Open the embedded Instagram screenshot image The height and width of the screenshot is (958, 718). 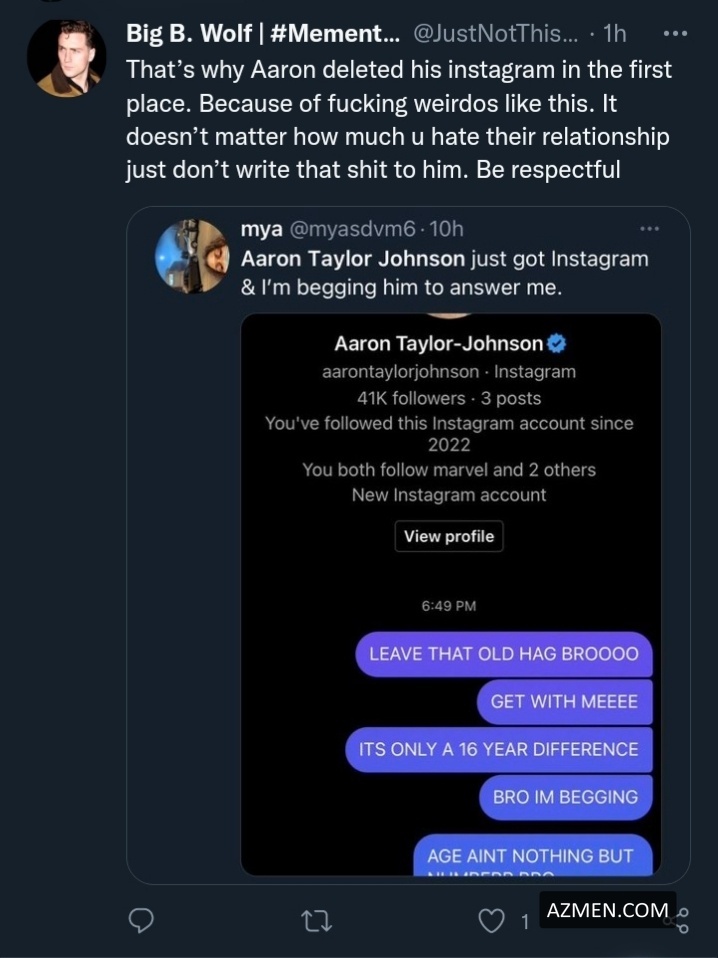pyautogui.click(x=450, y=593)
